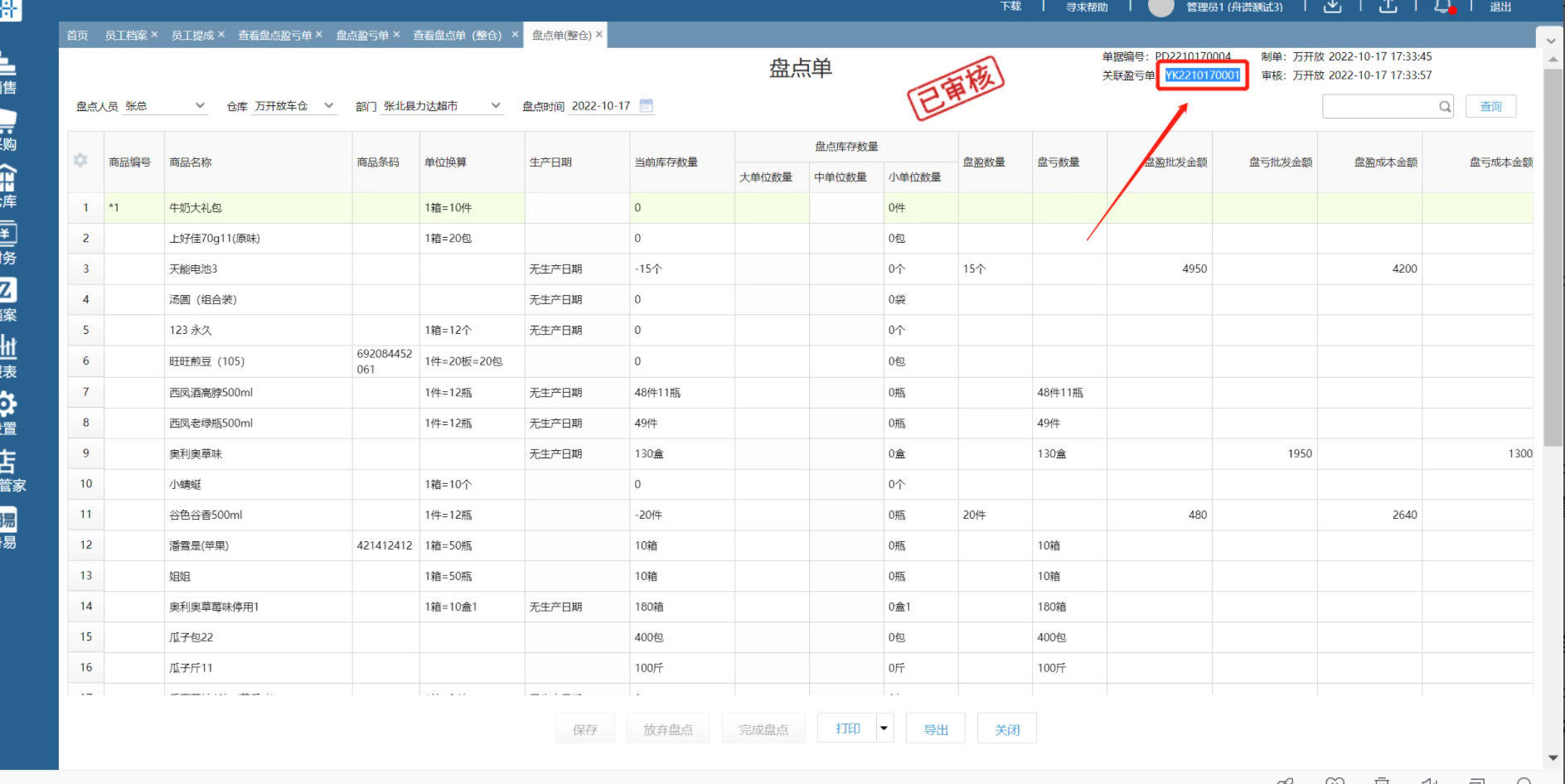Viewport: 1565px width, 784px height.
Task: Open the 打印 button dropdown arrow
Action: tap(884, 728)
